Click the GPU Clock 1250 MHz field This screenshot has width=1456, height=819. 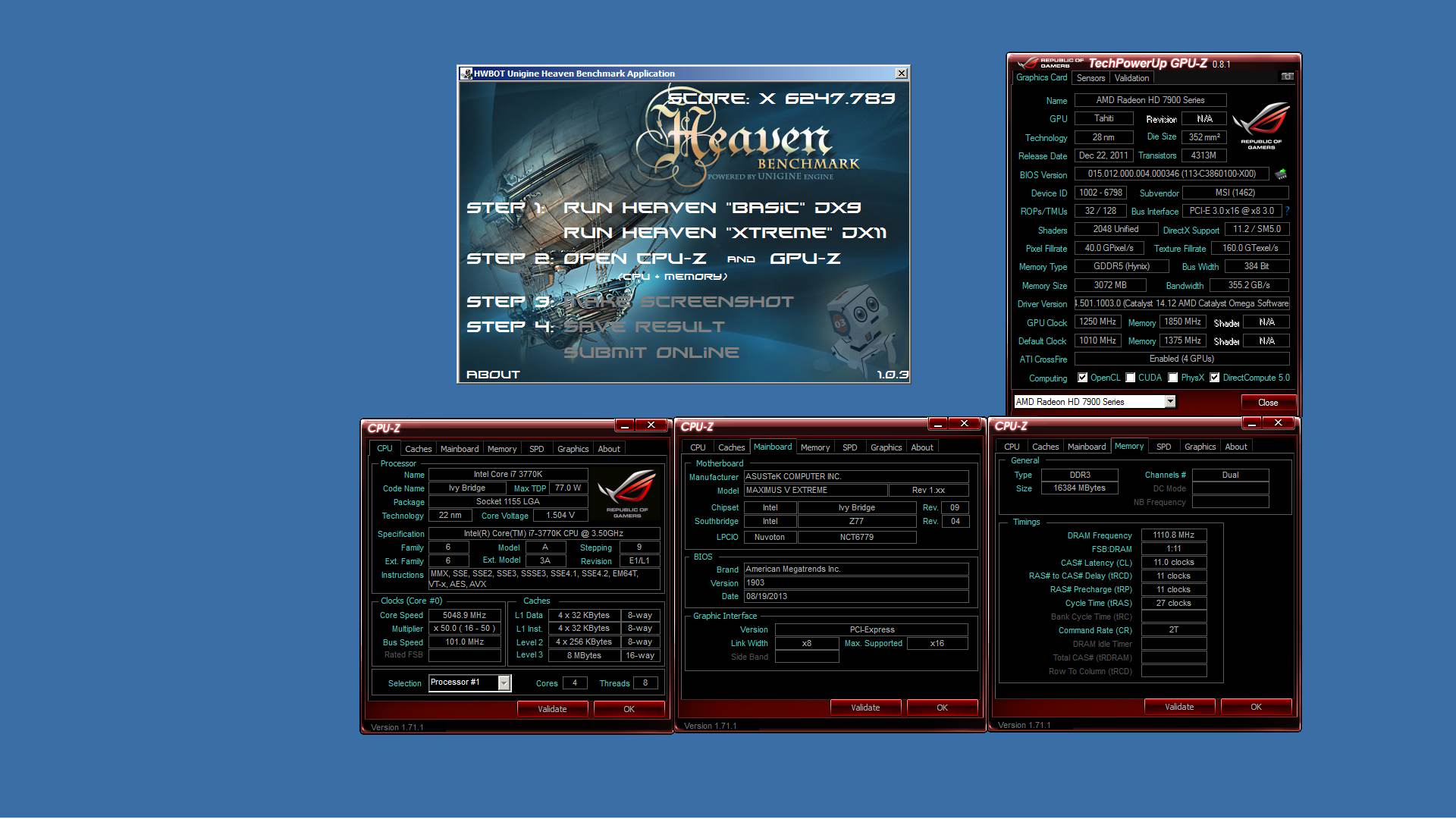[x=1097, y=322]
